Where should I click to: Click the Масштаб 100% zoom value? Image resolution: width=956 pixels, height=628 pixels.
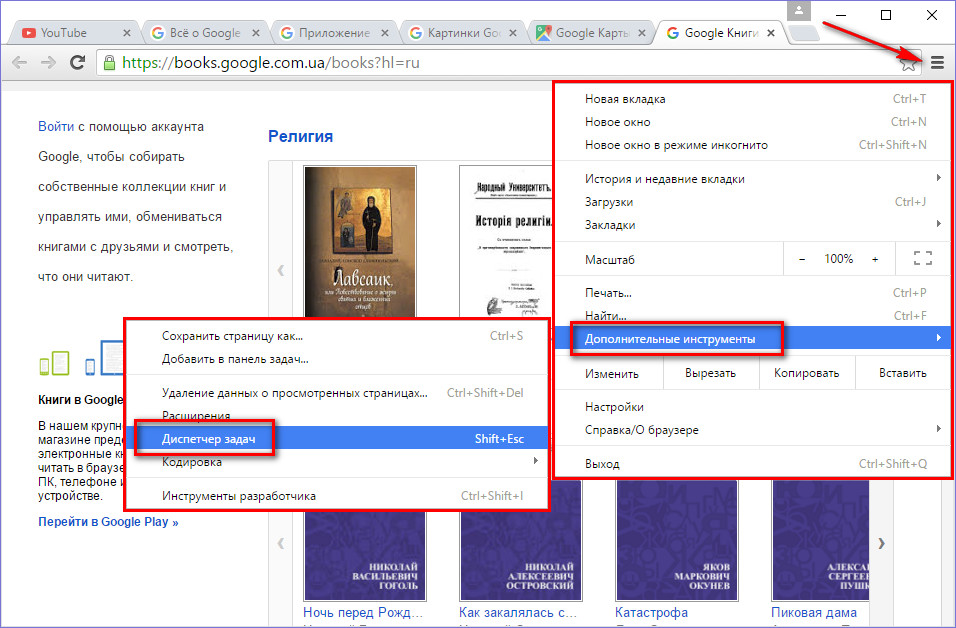coord(838,259)
